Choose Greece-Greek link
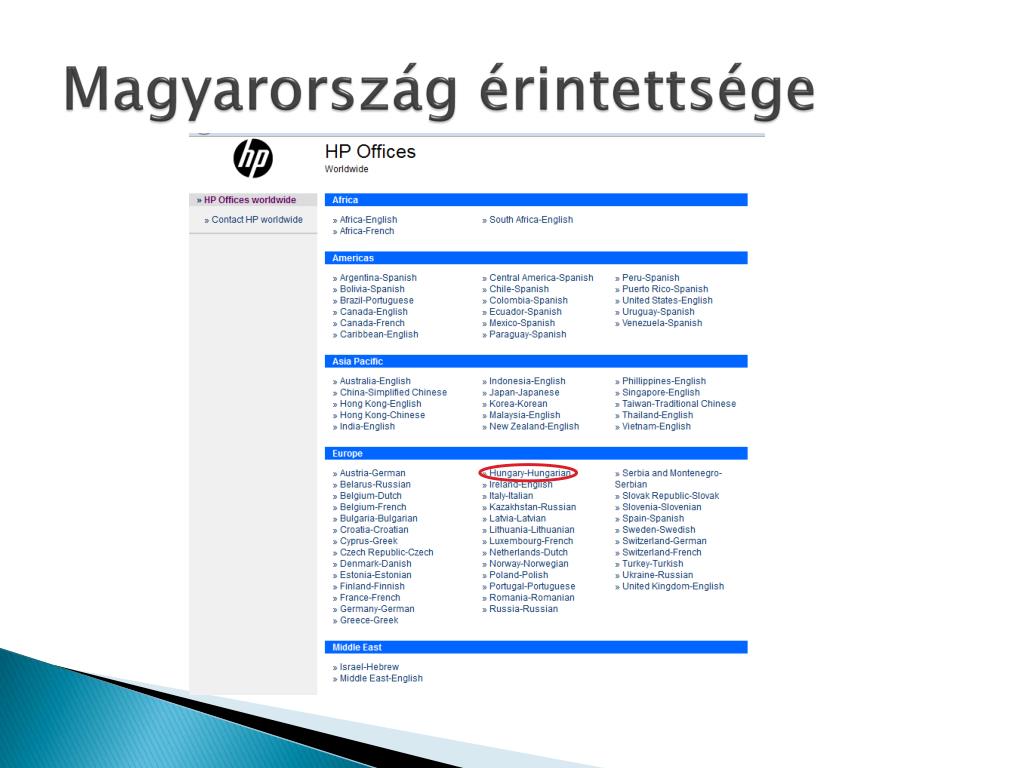 coord(369,620)
